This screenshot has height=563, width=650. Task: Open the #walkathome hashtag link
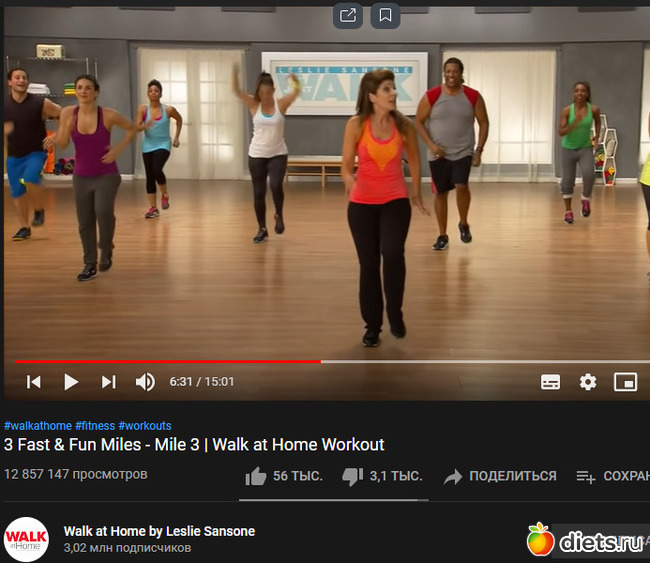coord(38,426)
